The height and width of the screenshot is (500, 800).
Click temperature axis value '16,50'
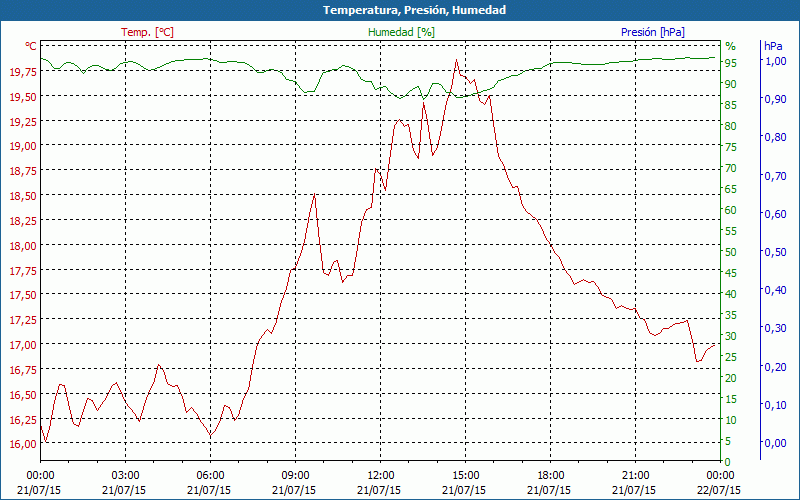pos(23,395)
